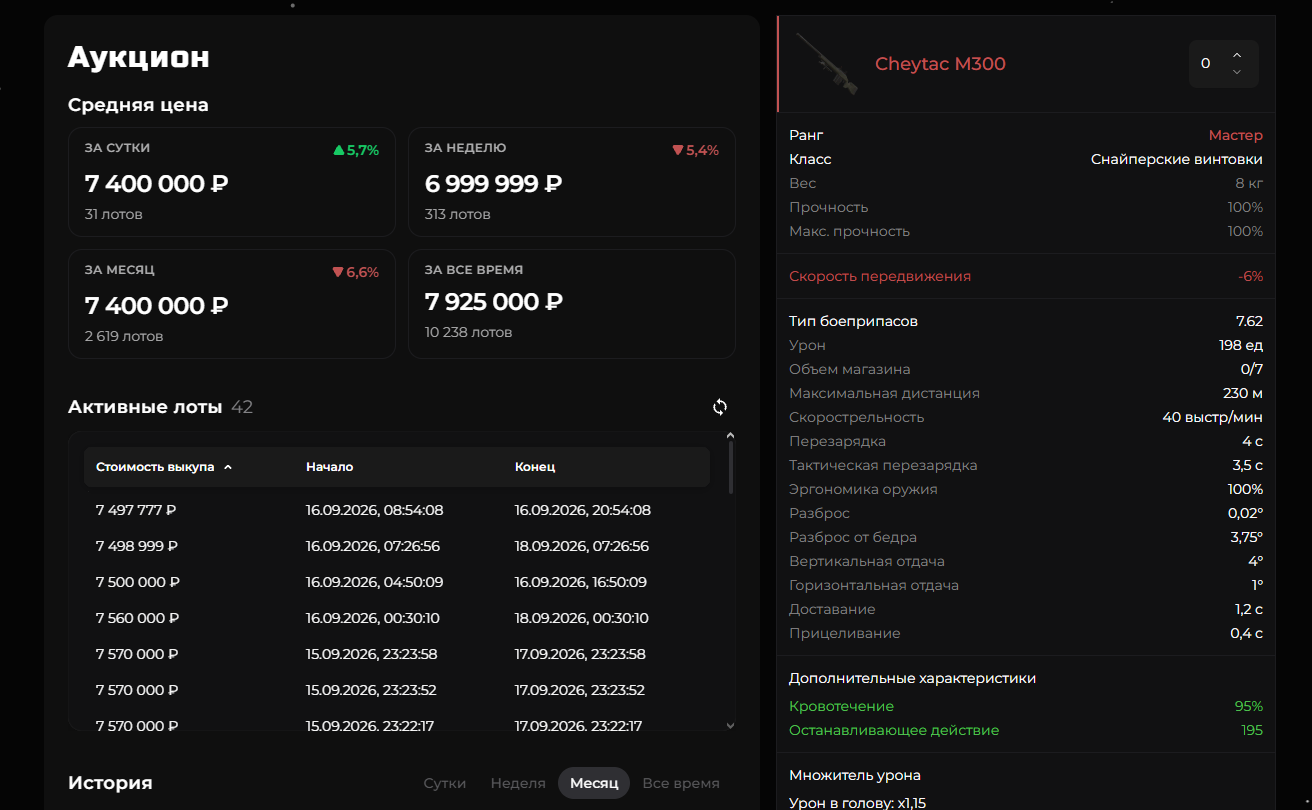
Task: Open the За неделю average price card
Action: click(572, 182)
